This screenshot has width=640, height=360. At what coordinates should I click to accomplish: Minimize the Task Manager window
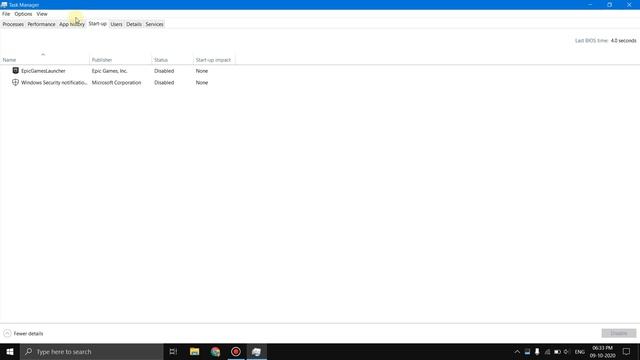click(590, 4)
